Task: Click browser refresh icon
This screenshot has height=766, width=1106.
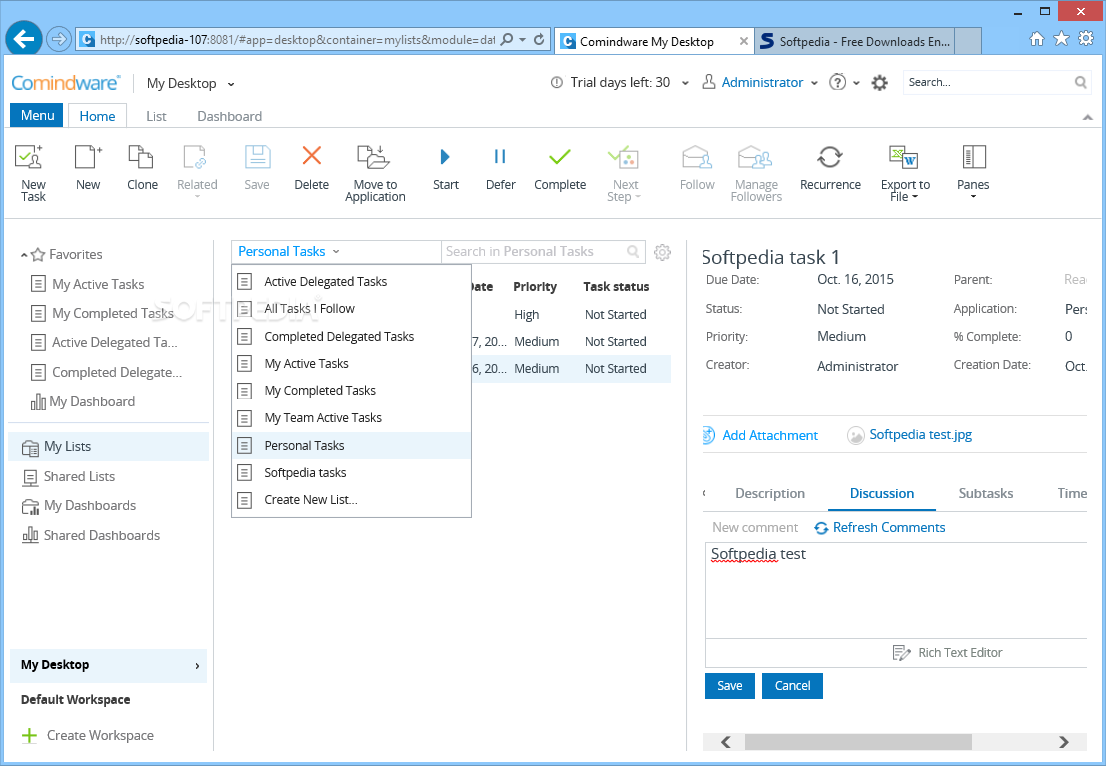Action: (x=539, y=39)
